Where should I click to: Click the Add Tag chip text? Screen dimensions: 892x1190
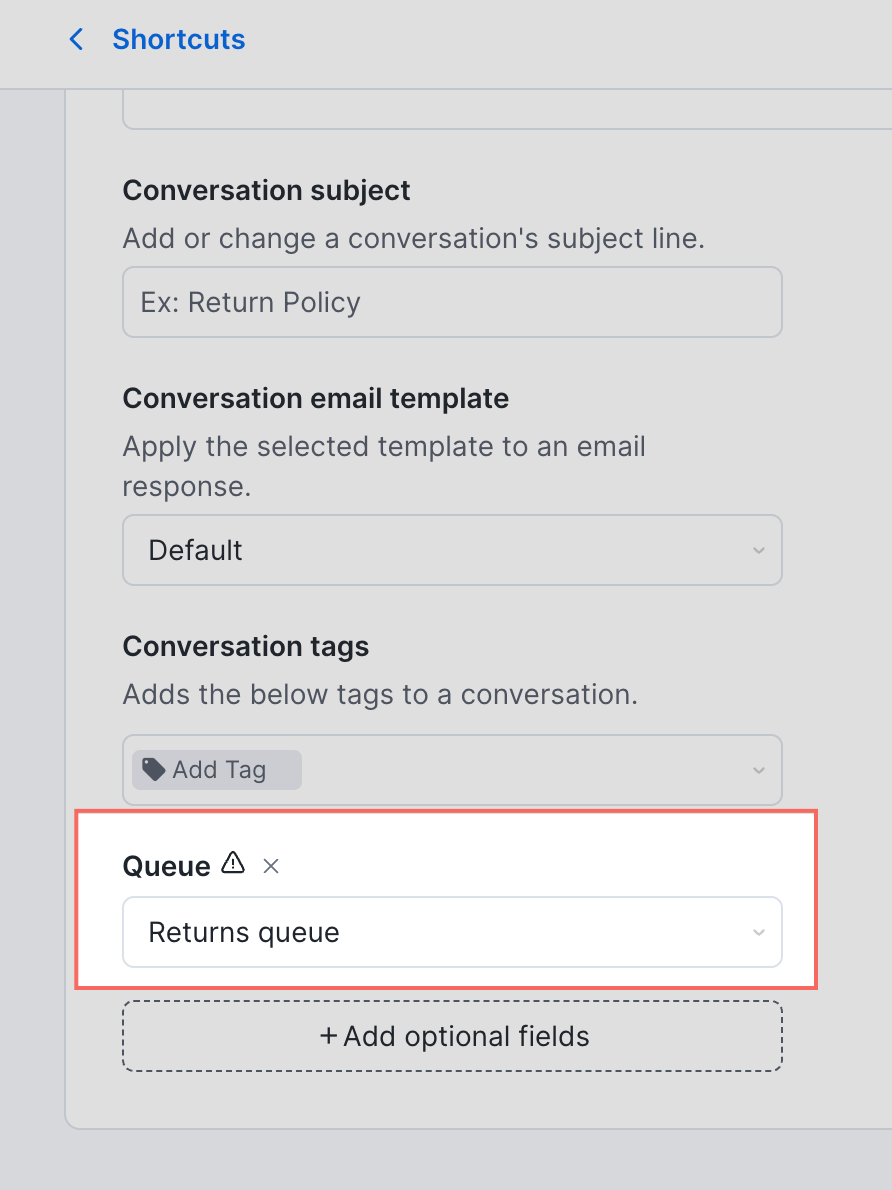tap(219, 770)
